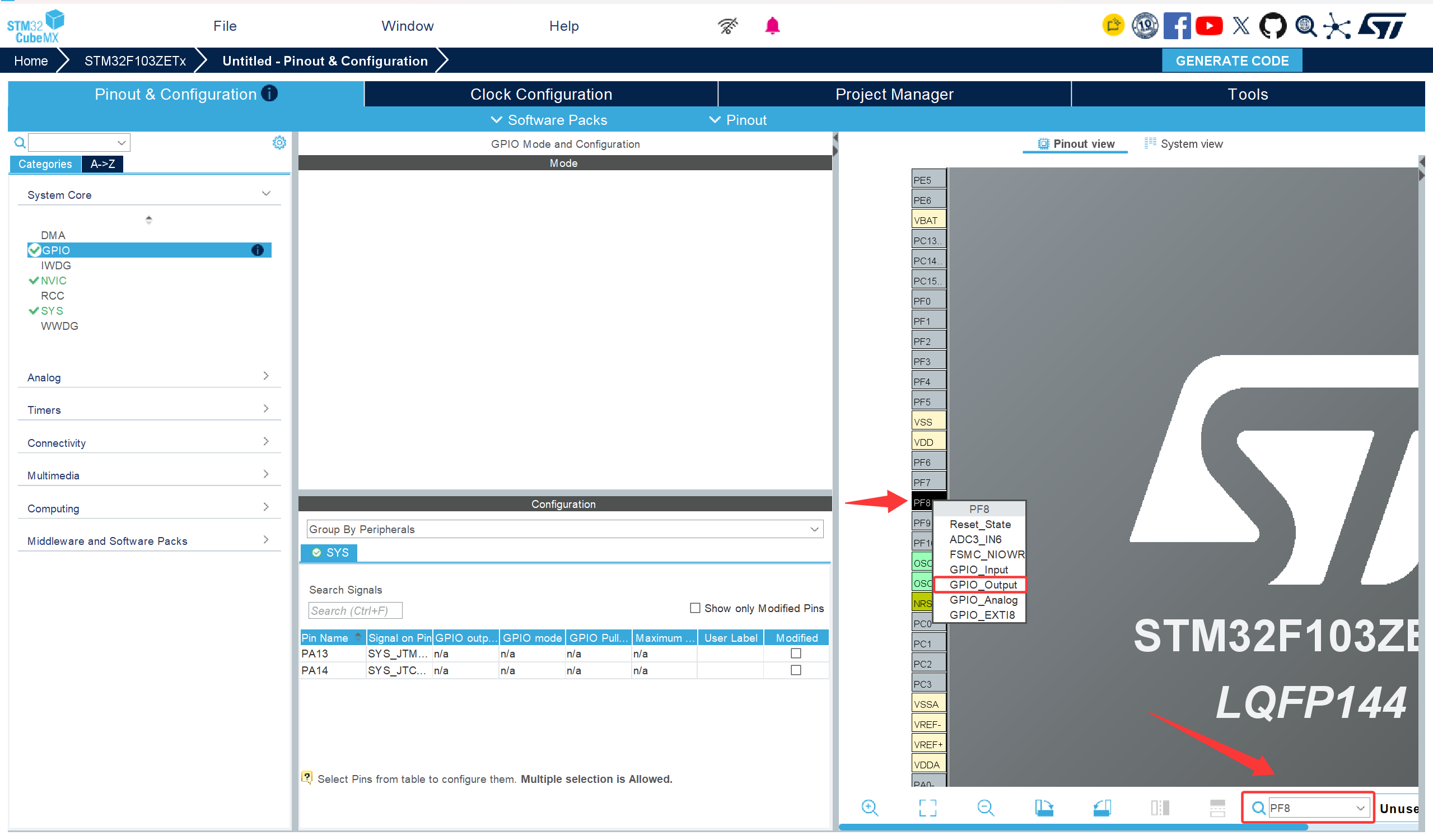Zoom out of the chip pinout
Viewport: 1433px width, 840px height.
tap(986, 808)
